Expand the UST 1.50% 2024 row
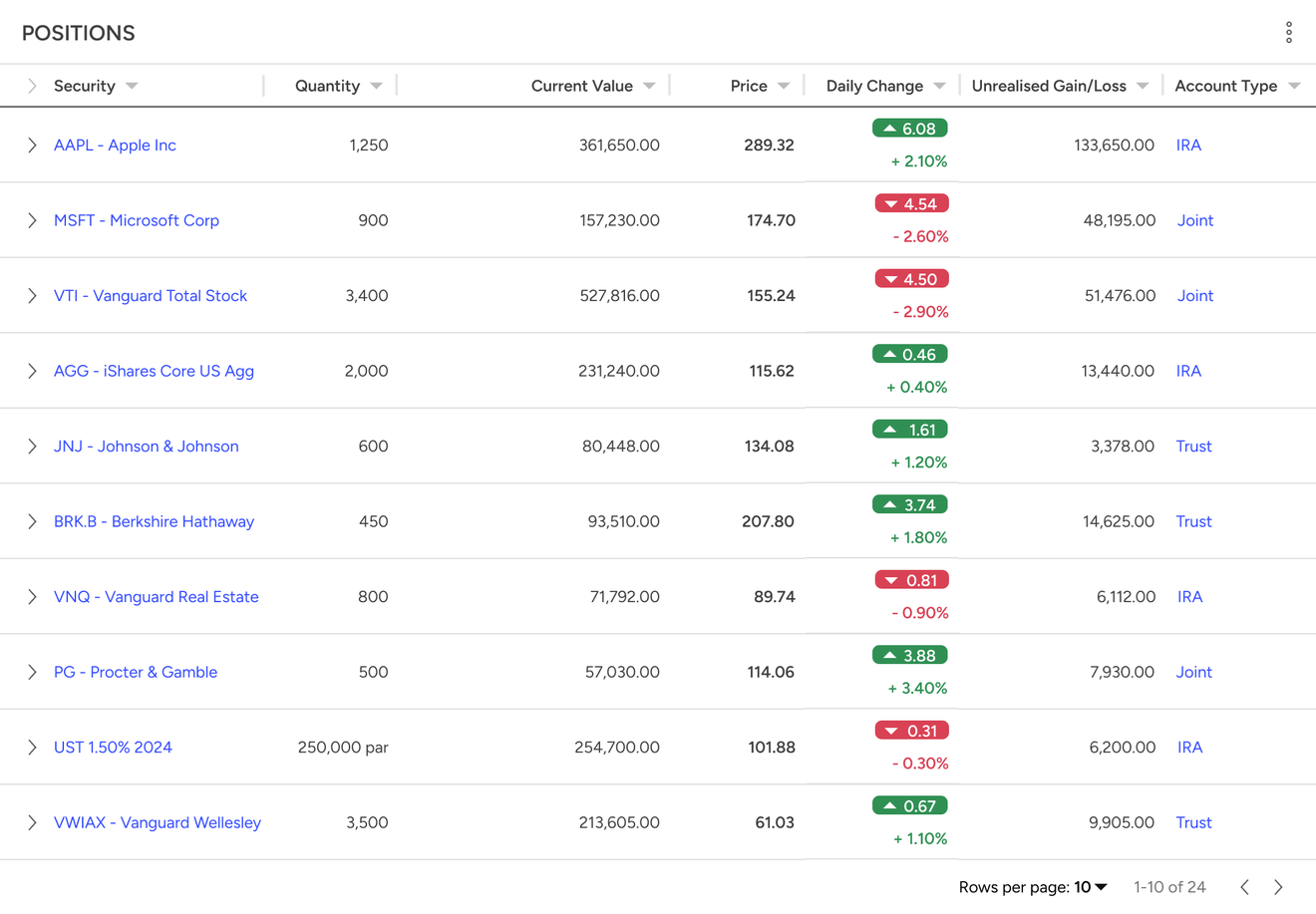The image size is (1316, 914). coord(32,748)
